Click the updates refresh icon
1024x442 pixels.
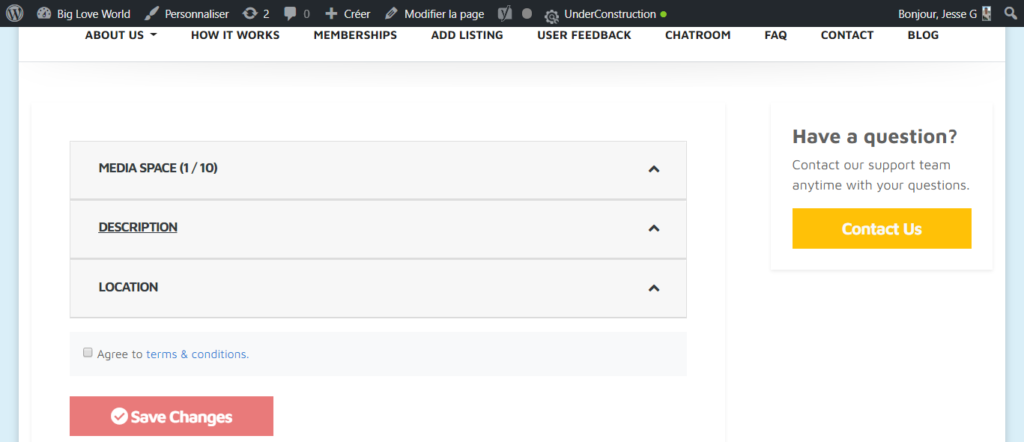click(250, 14)
